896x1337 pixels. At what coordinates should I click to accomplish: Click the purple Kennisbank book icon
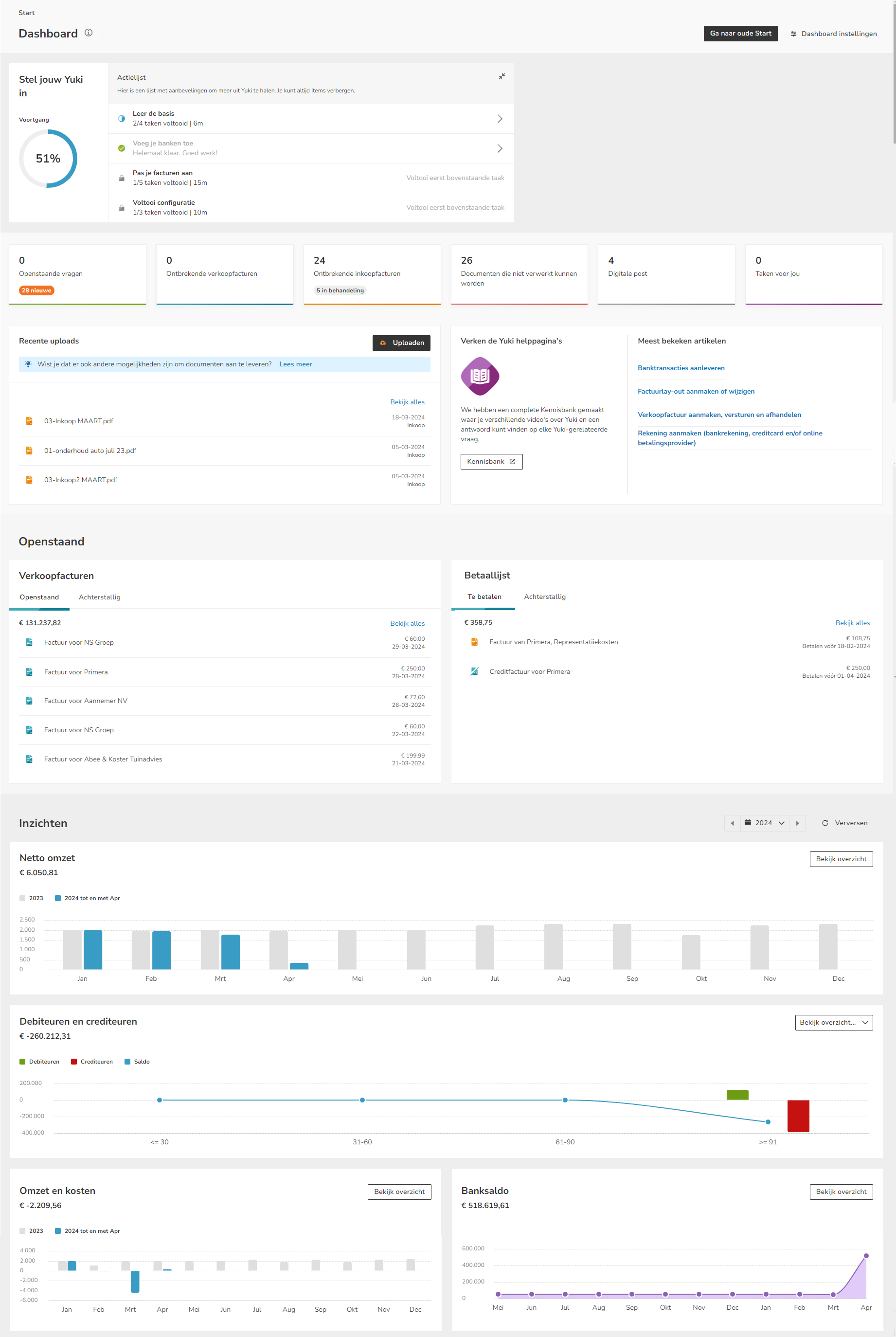tap(480, 376)
